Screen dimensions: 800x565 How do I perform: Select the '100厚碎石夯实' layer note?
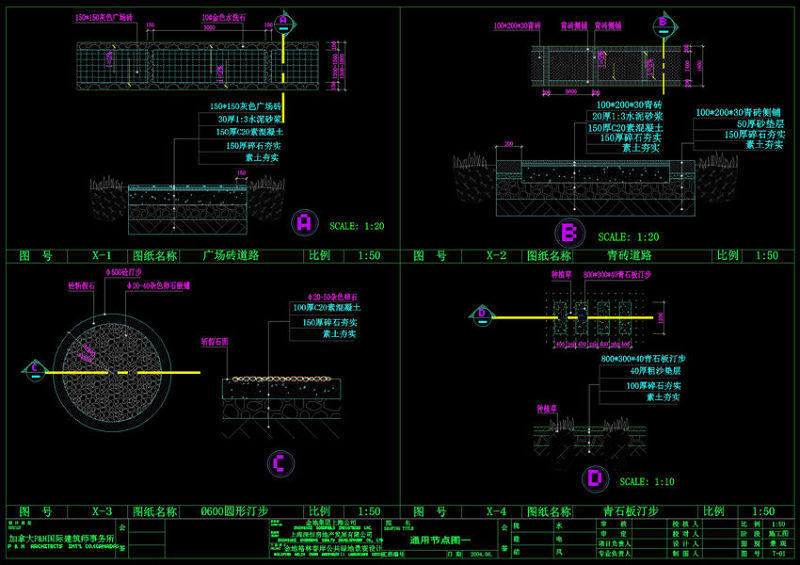coord(654,386)
